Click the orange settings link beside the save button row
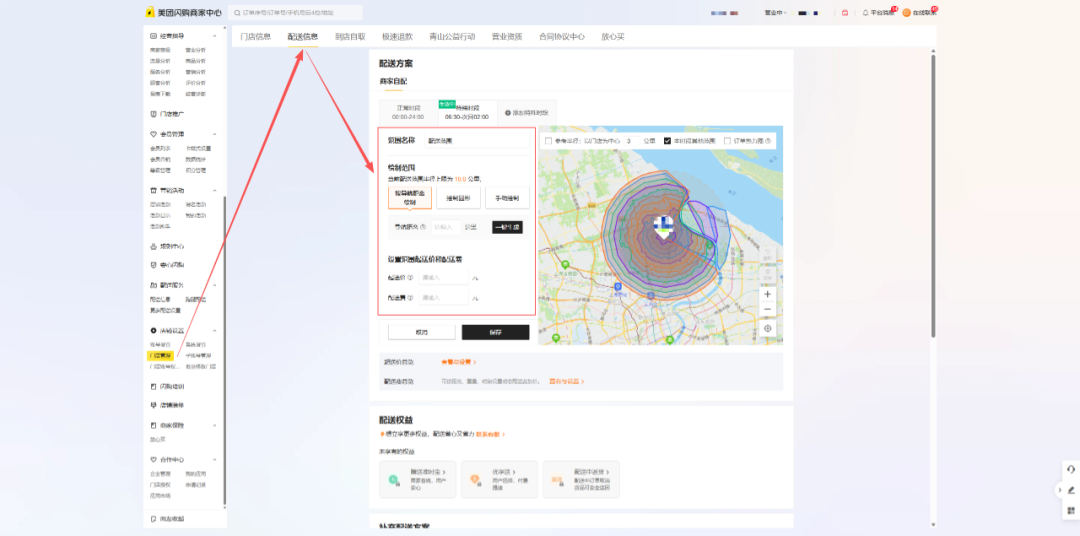Image resolution: width=1080 pixels, height=536 pixels. [x=459, y=362]
